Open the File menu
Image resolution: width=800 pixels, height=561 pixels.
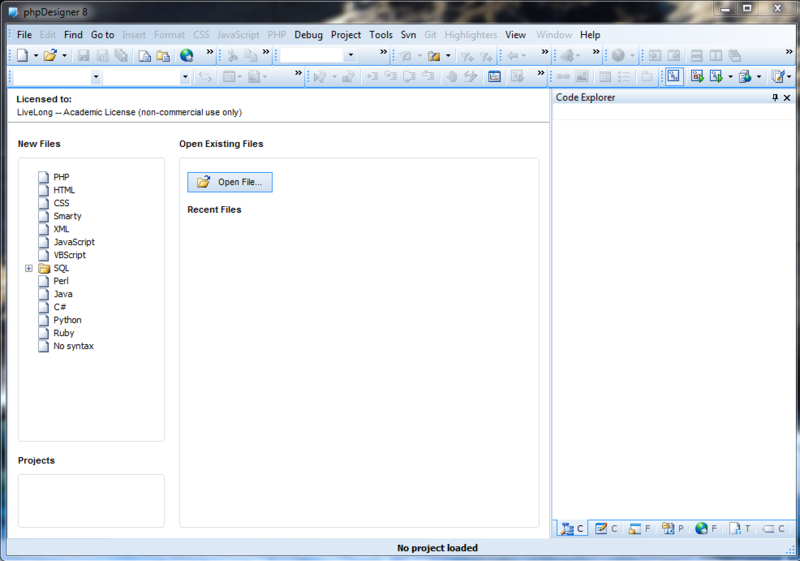tap(24, 35)
